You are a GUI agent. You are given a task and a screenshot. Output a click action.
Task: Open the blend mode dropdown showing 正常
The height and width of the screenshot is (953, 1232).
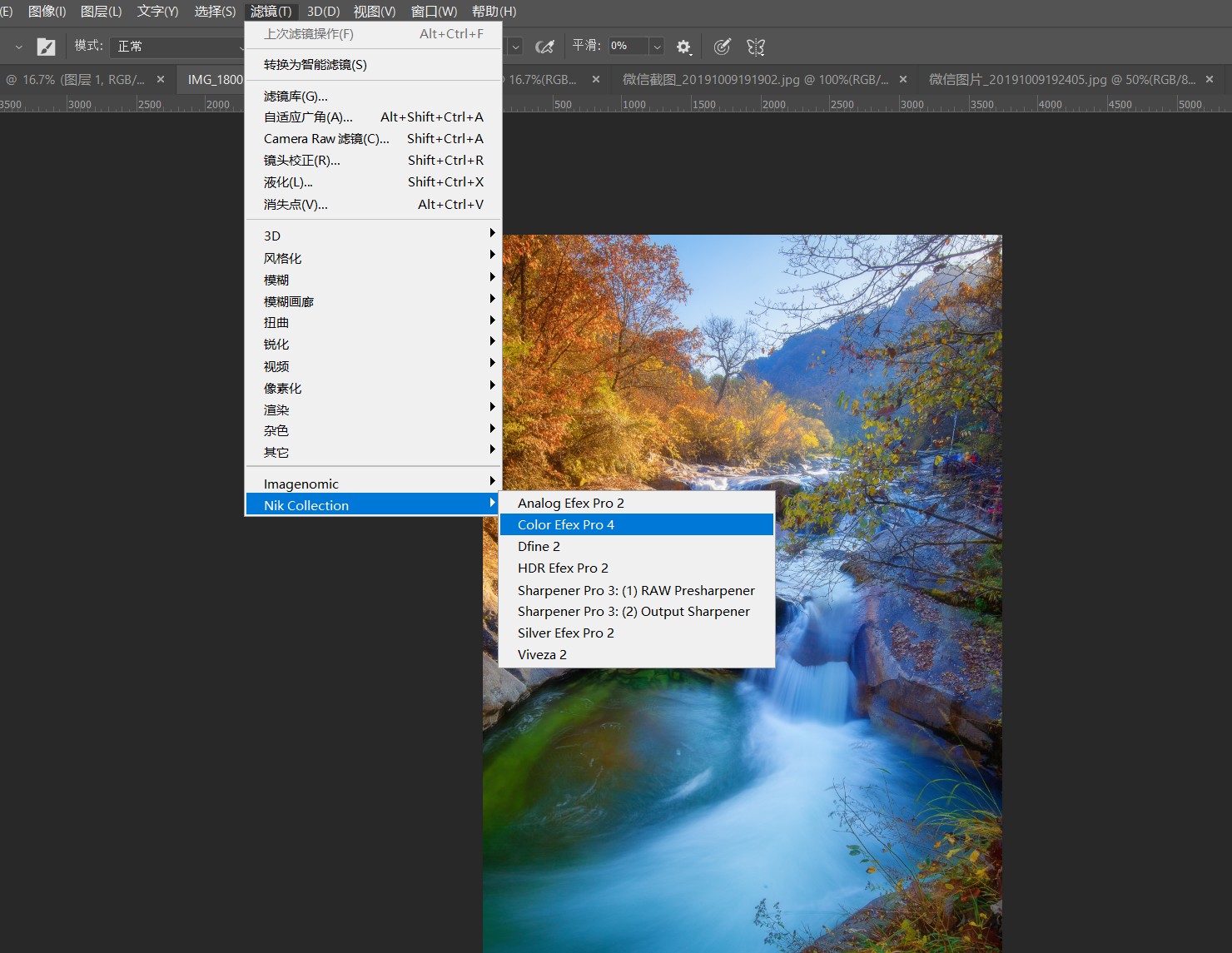pos(179,47)
